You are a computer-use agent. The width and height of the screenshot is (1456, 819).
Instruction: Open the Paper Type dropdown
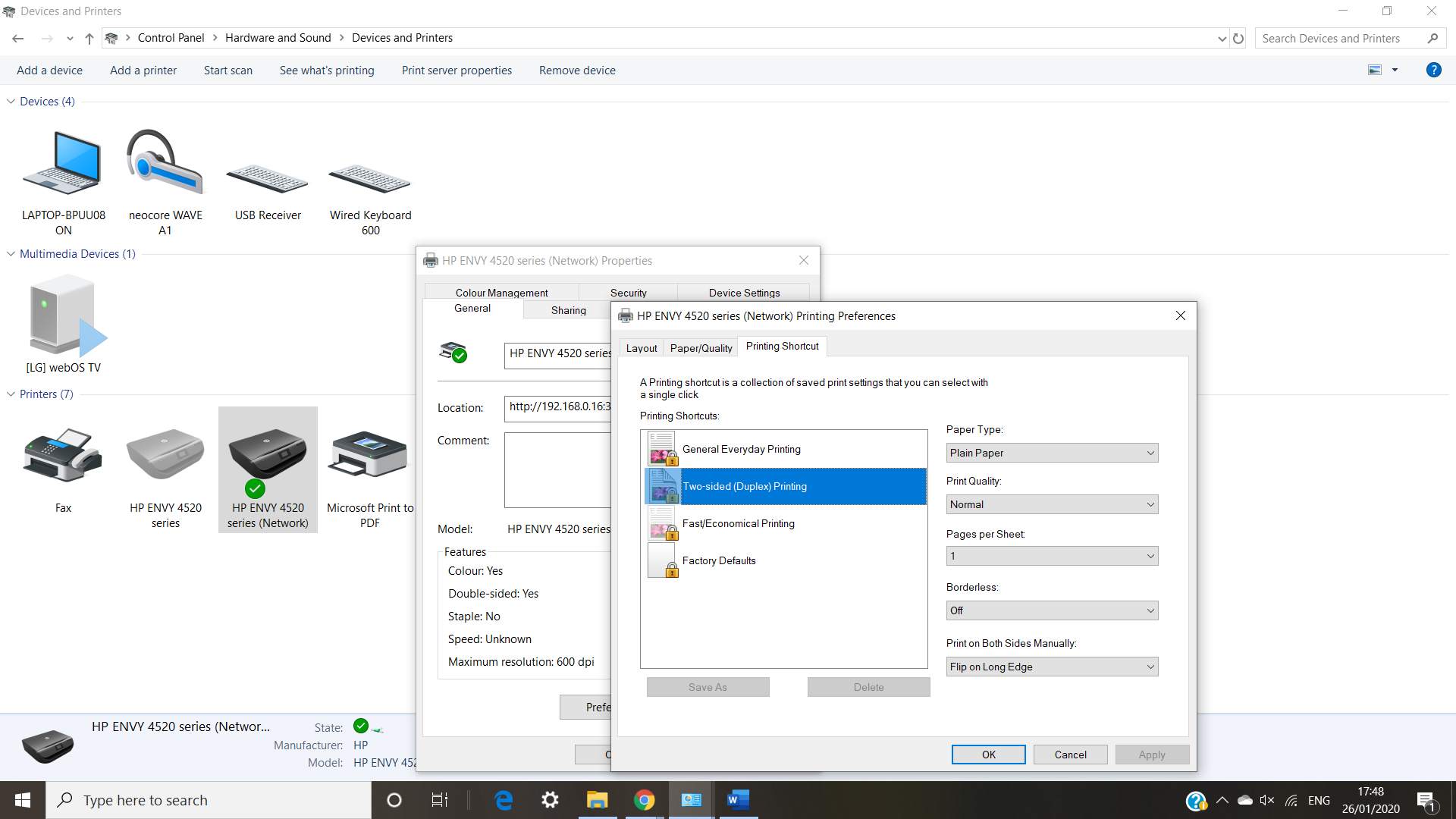tap(1052, 453)
